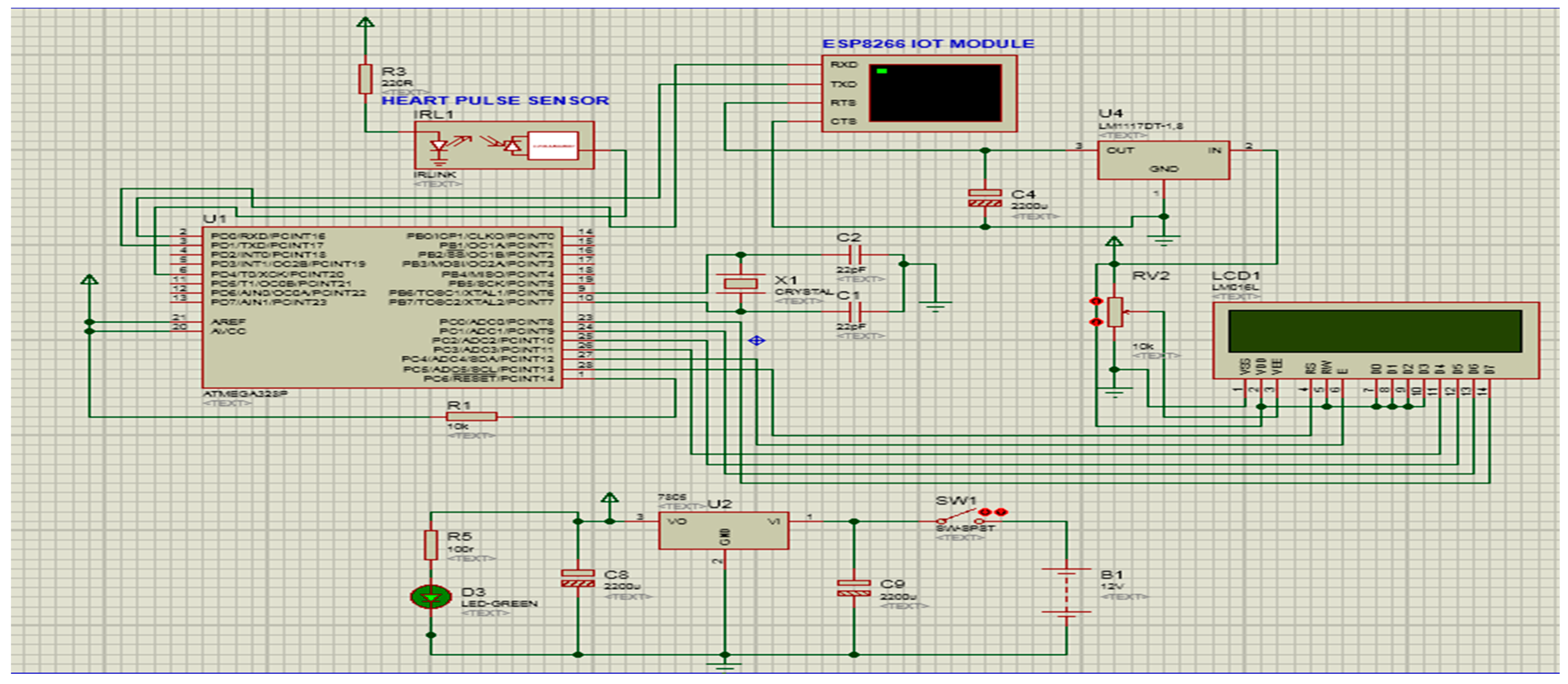The width and height of the screenshot is (1568, 684).
Task: Click the green LED D3 symbol
Action: pyautogui.click(x=431, y=597)
